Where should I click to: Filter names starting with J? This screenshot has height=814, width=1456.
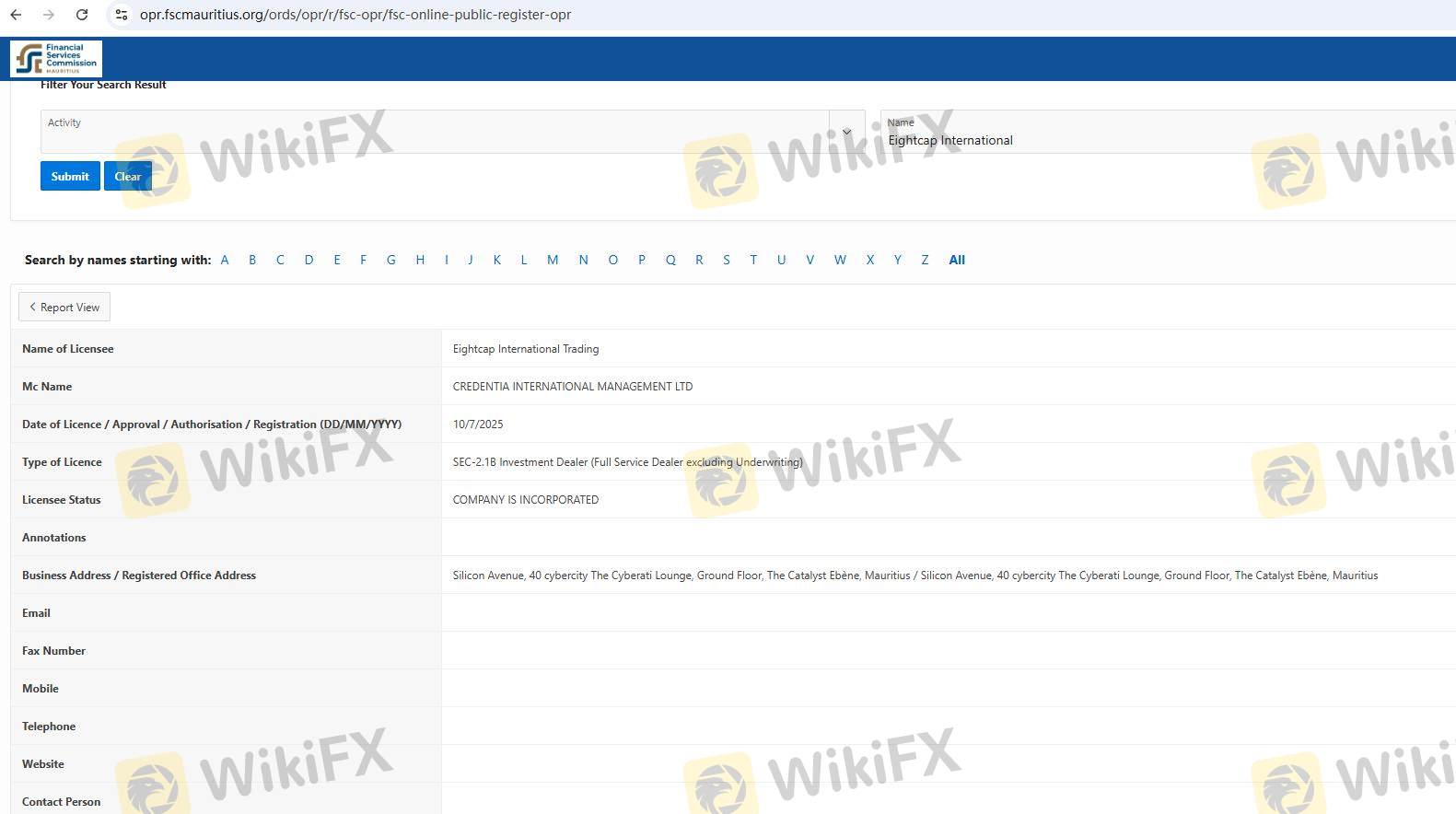click(471, 260)
